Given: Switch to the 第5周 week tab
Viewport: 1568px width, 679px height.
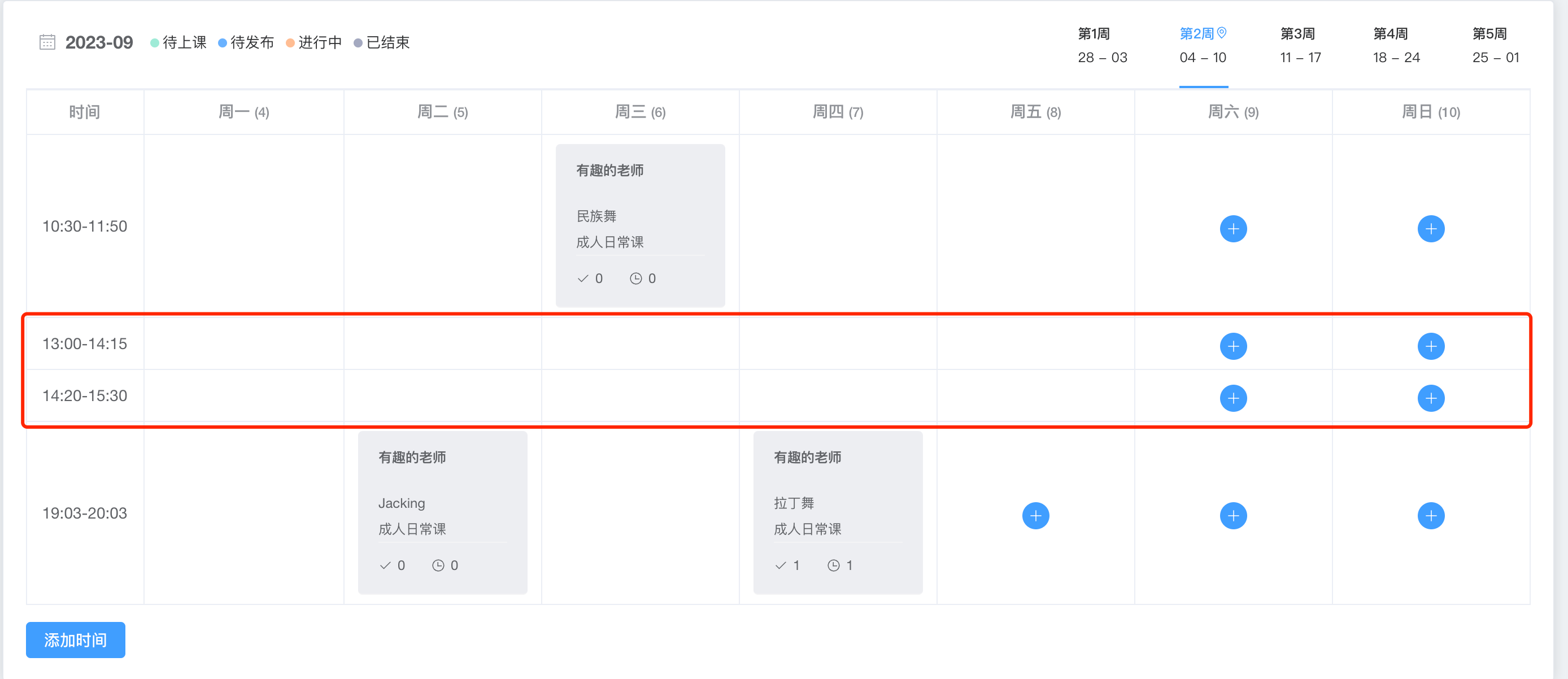Looking at the screenshot, I should (1495, 46).
